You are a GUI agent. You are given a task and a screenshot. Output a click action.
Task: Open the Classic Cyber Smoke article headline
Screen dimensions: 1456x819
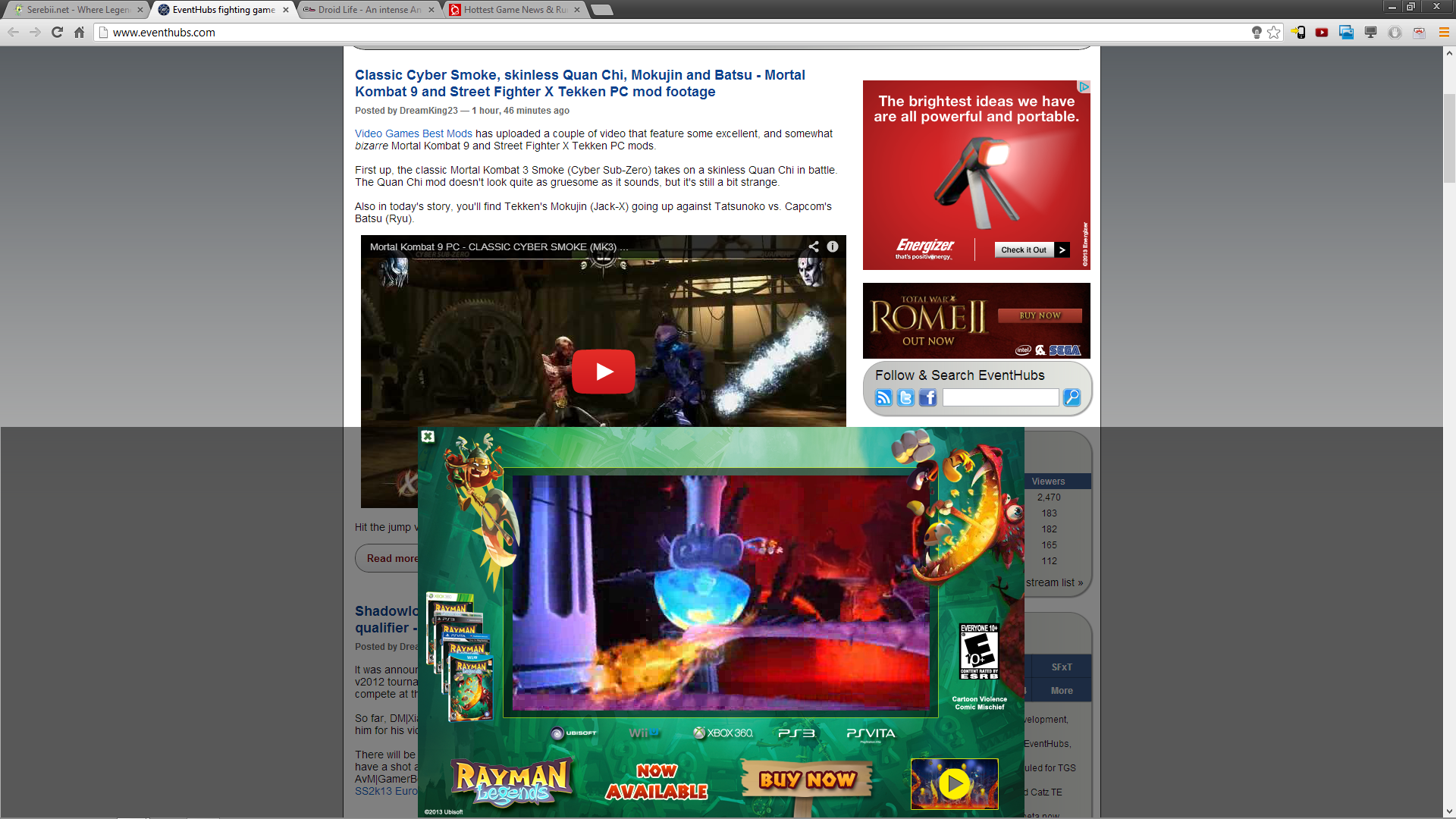pos(580,83)
